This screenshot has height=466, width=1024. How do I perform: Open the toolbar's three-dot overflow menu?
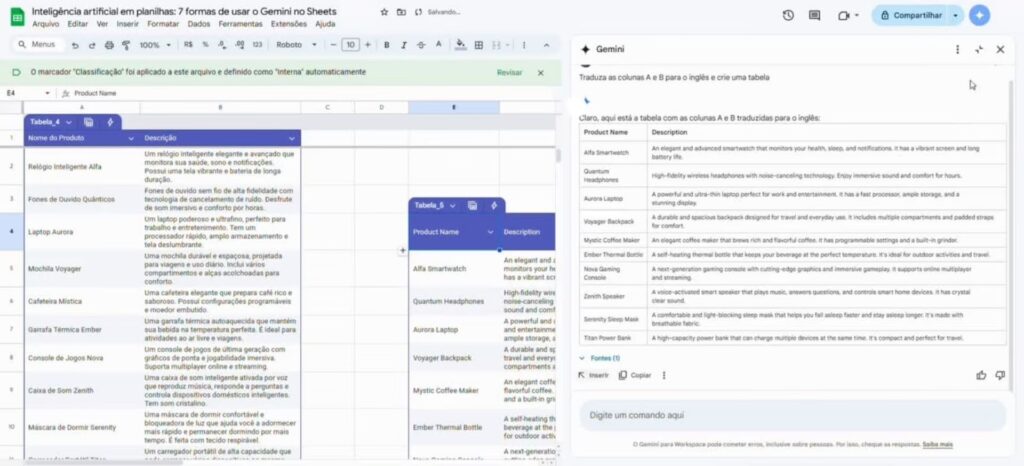[524, 45]
